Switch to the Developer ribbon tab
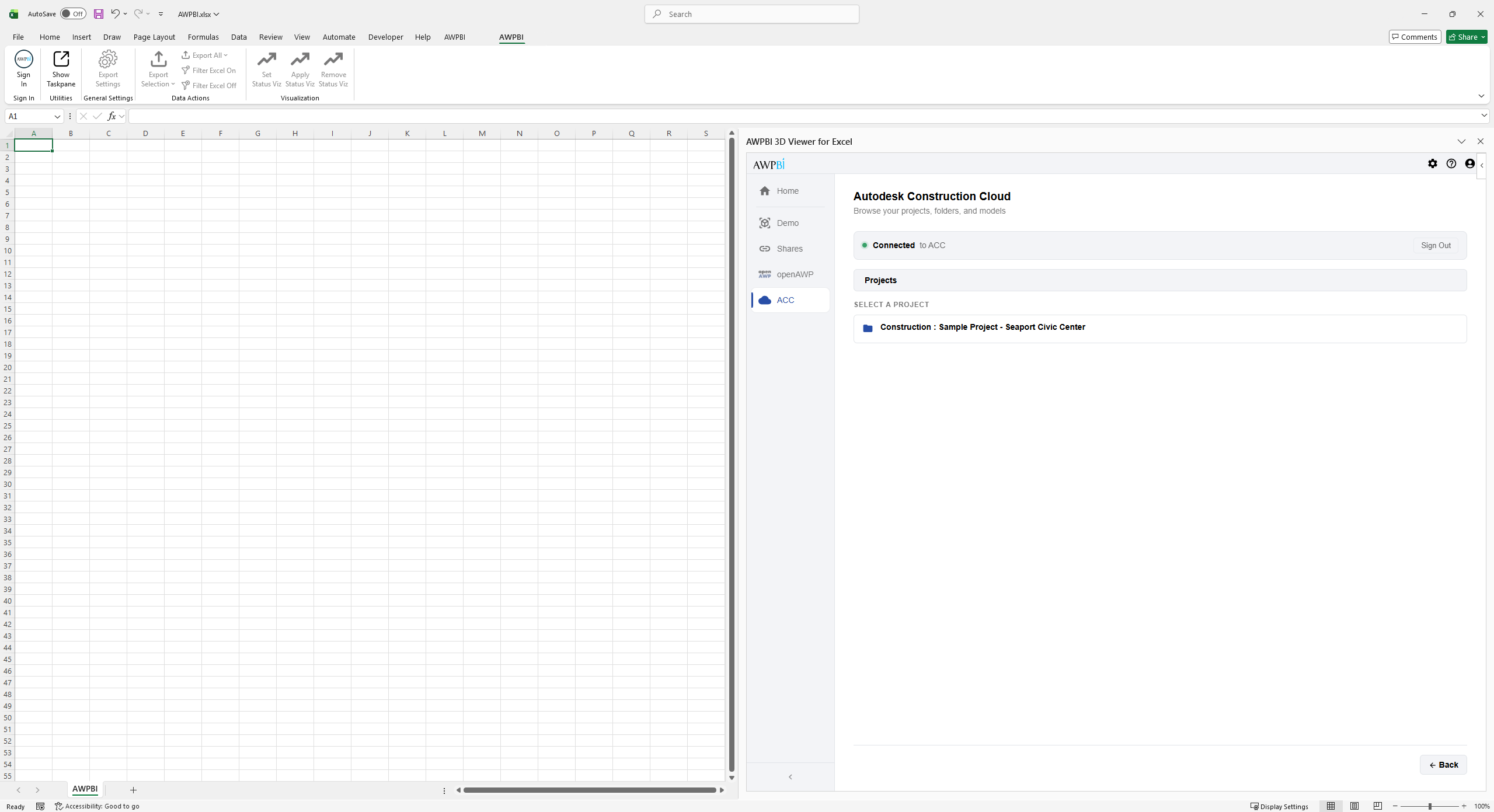The image size is (1494, 812). coord(385,37)
